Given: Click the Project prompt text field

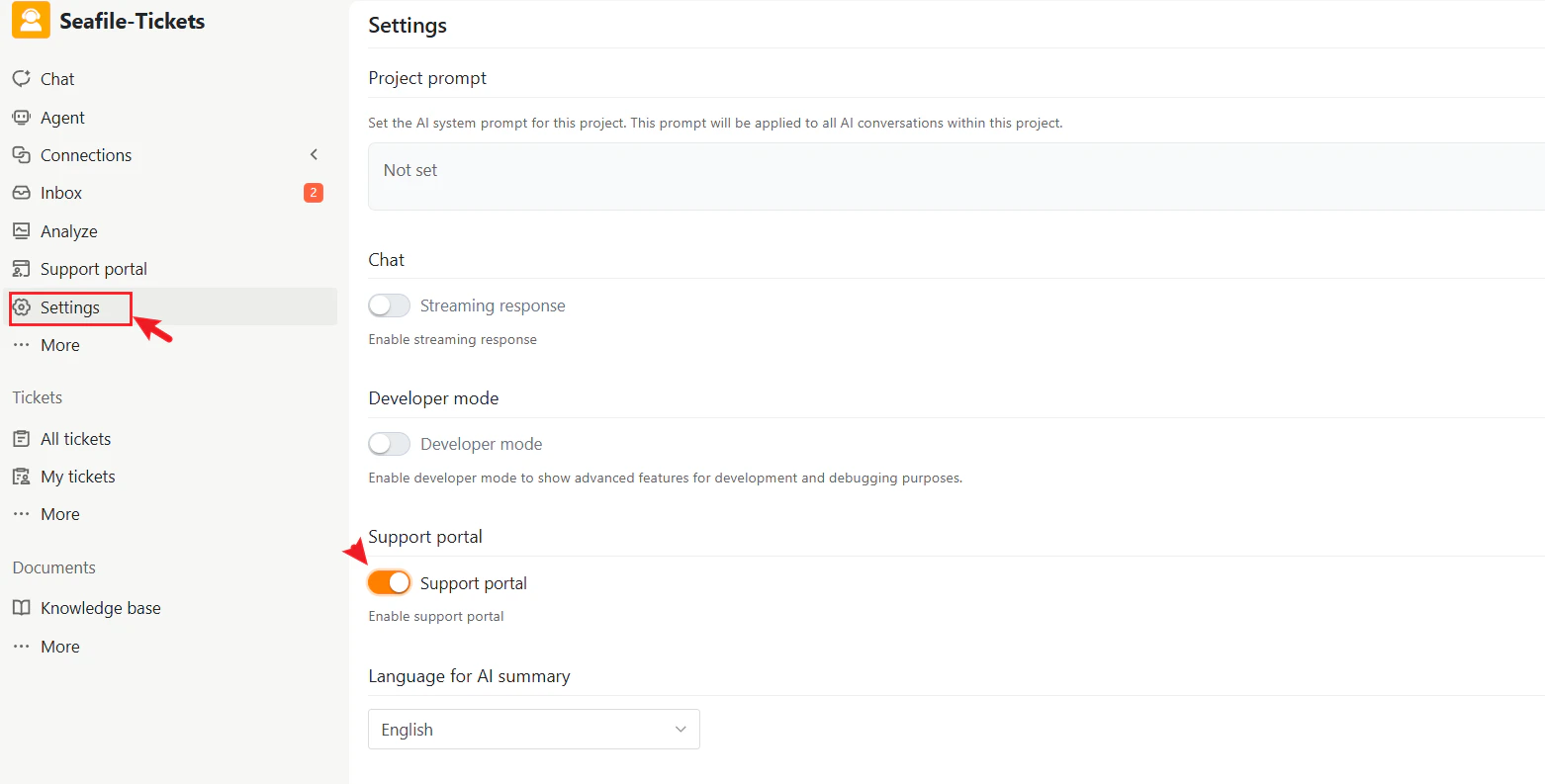Looking at the screenshot, I should [x=955, y=176].
